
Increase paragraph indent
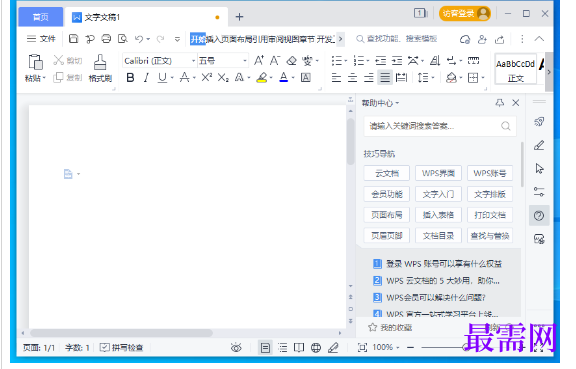point(397,60)
